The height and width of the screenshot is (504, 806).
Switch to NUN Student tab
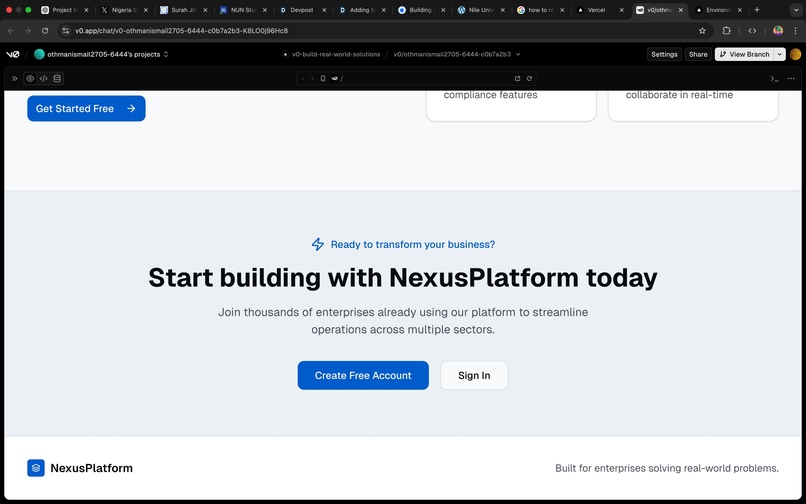tap(242, 10)
